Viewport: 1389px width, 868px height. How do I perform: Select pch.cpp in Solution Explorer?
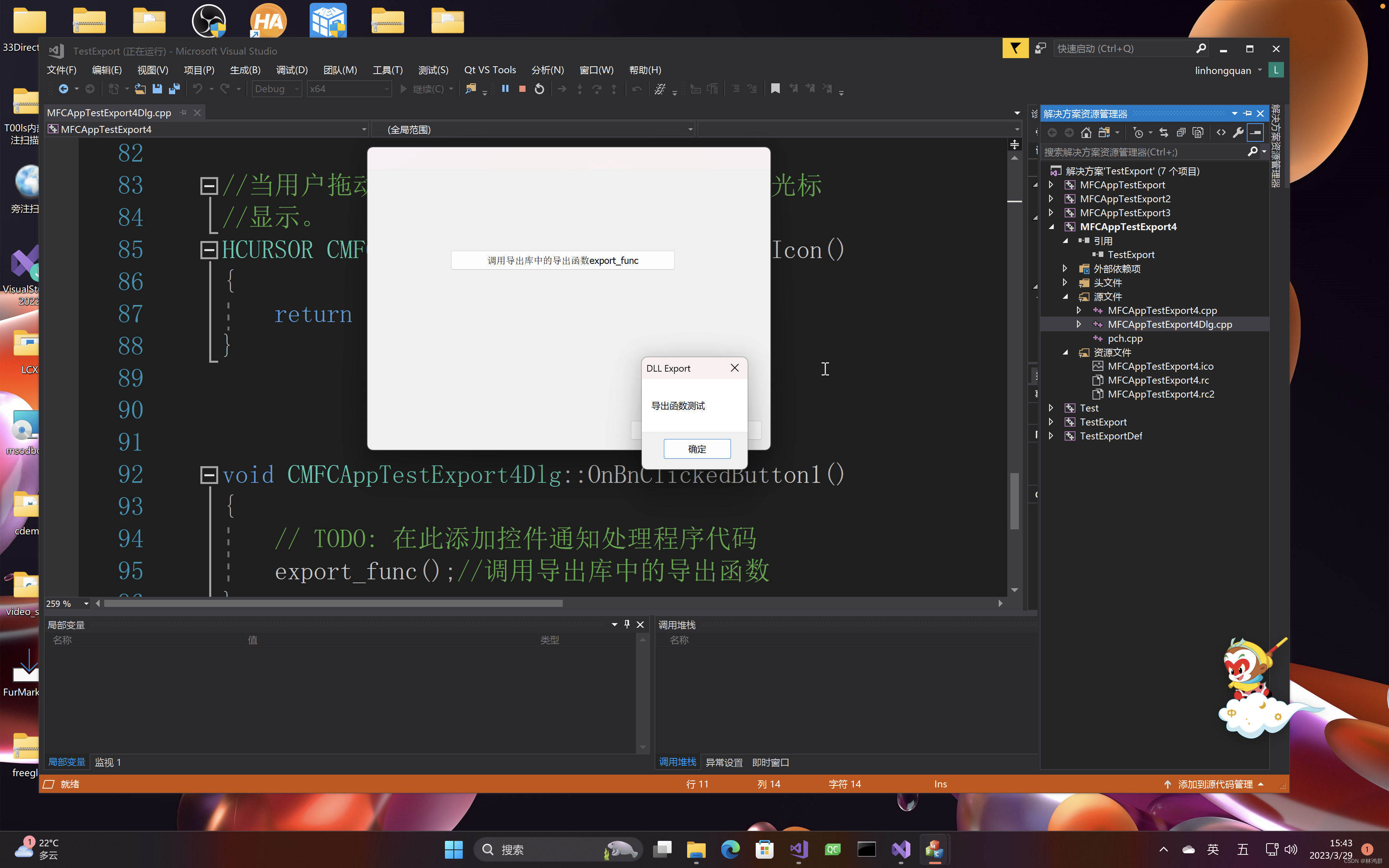(1125, 339)
